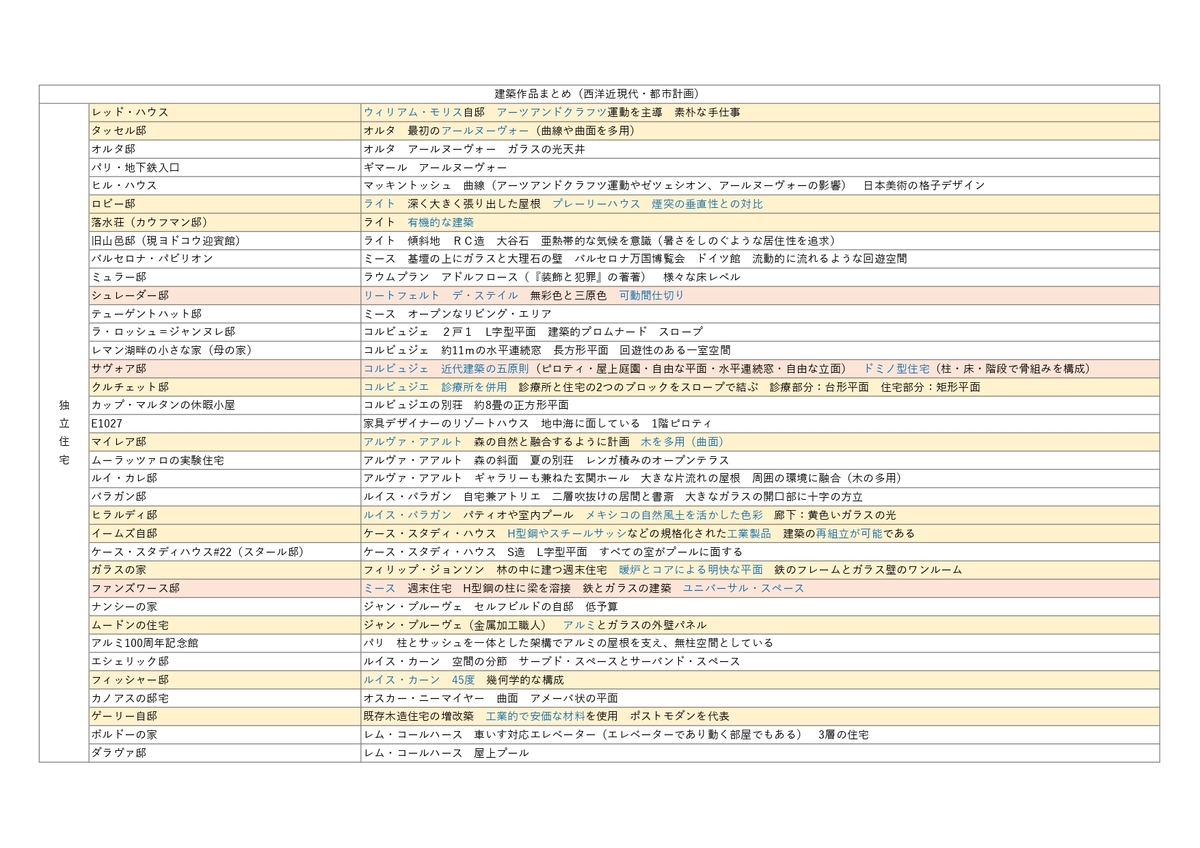Click description コルビュジェ 近代建築の五原則
The width and height of the screenshot is (1200, 848).
760,368
